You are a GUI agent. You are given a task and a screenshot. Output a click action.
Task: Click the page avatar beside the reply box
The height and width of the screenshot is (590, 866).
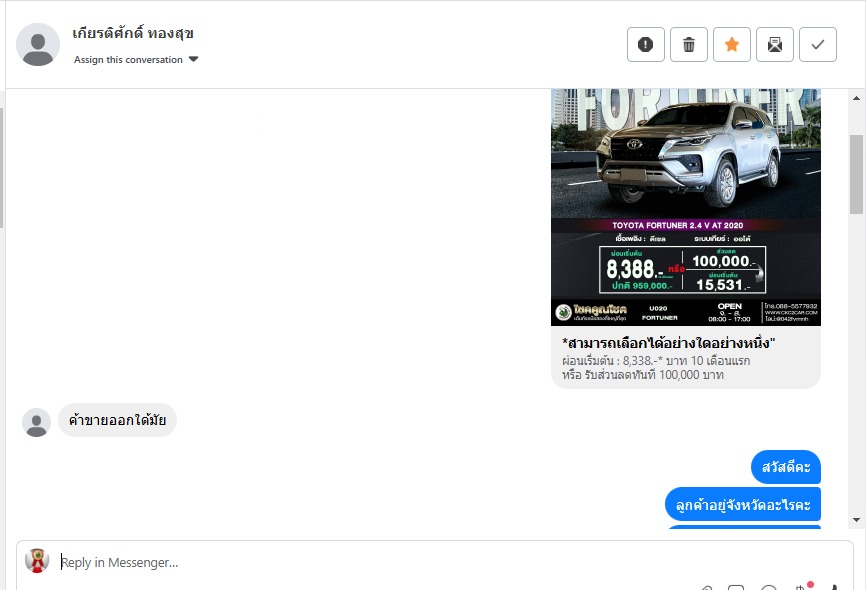coord(37,561)
